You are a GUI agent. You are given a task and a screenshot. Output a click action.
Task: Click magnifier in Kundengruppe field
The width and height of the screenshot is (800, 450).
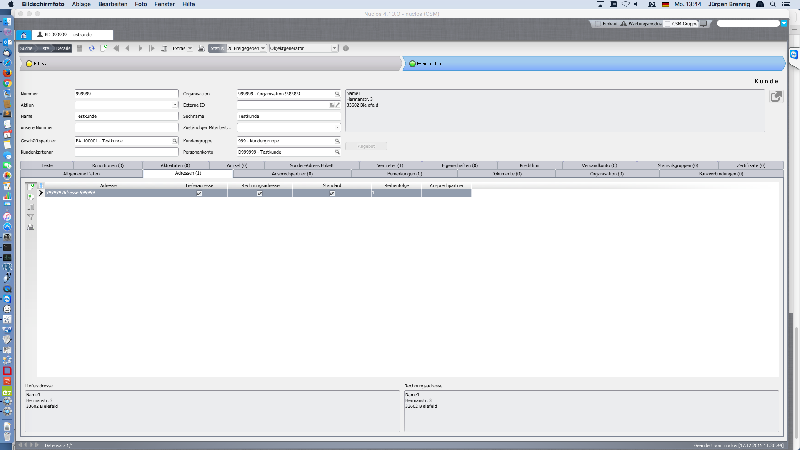click(x=337, y=141)
